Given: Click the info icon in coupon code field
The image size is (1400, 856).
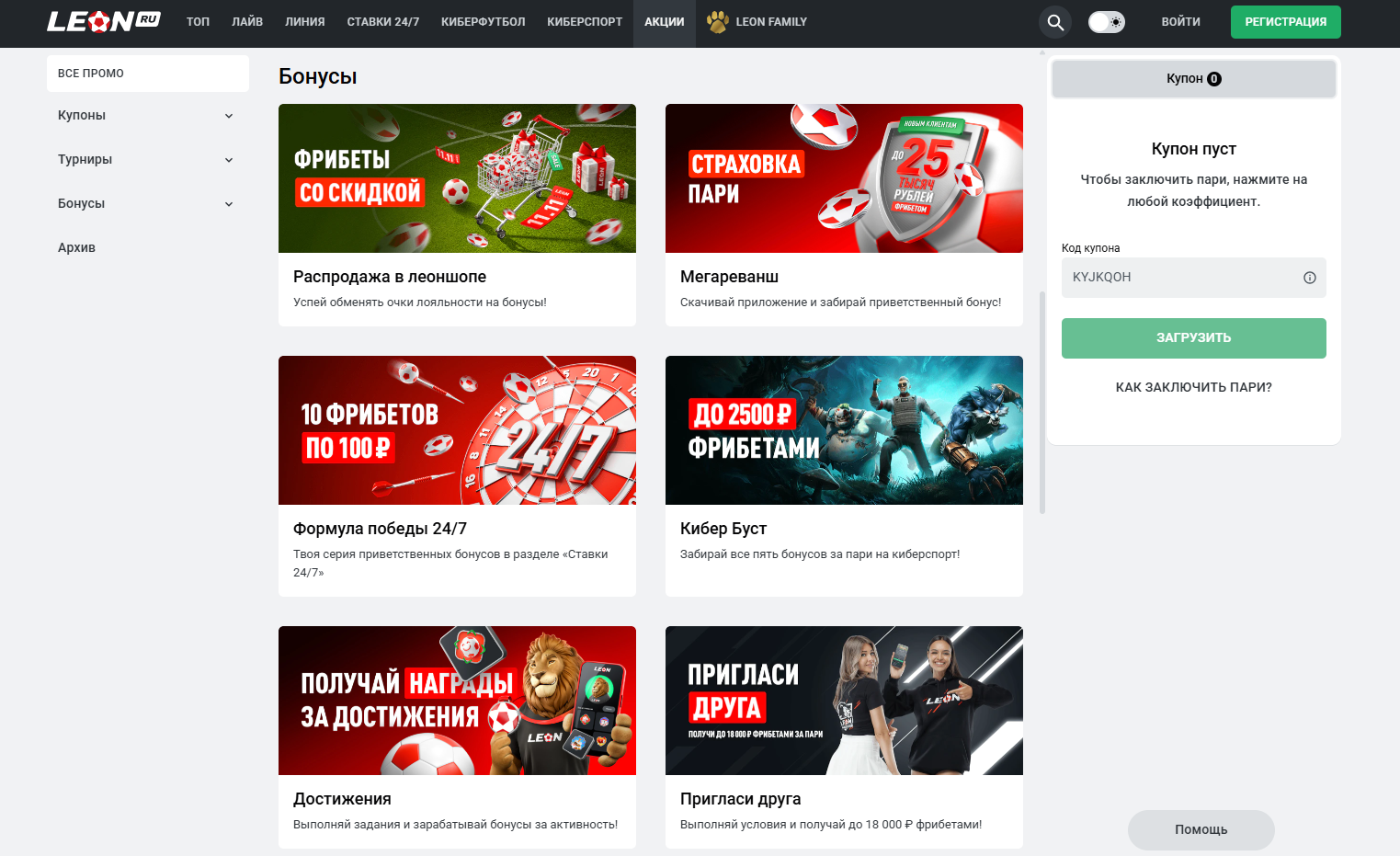Looking at the screenshot, I should tap(1309, 278).
